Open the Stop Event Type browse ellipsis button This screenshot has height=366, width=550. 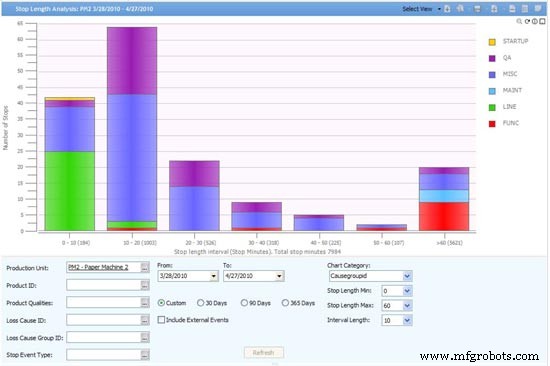click(145, 355)
